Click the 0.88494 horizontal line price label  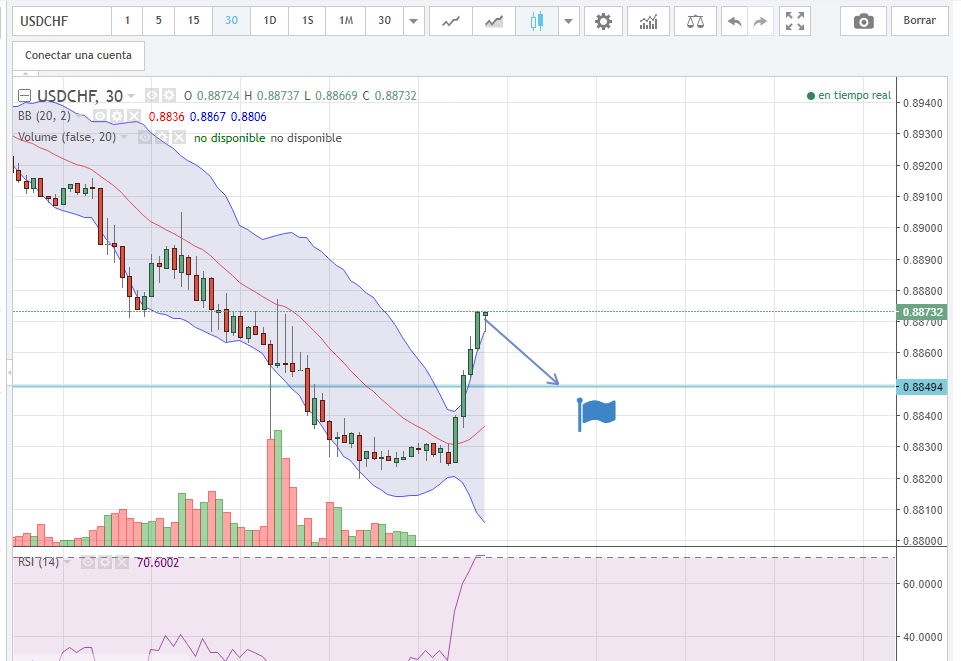[x=922, y=387]
